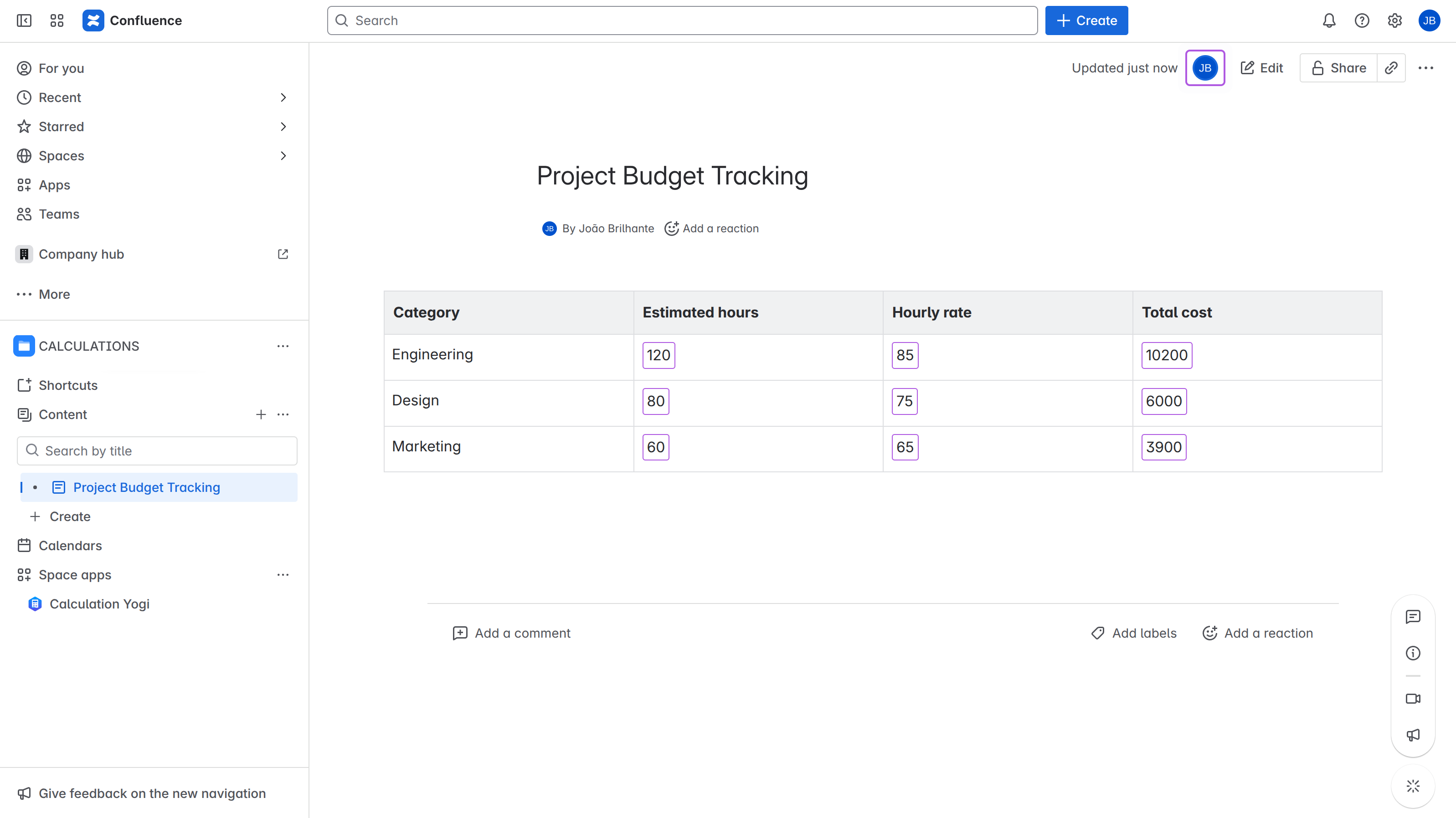The height and width of the screenshot is (818, 1456).
Task: Open the page comments panel icon
Action: click(1412, 616)
